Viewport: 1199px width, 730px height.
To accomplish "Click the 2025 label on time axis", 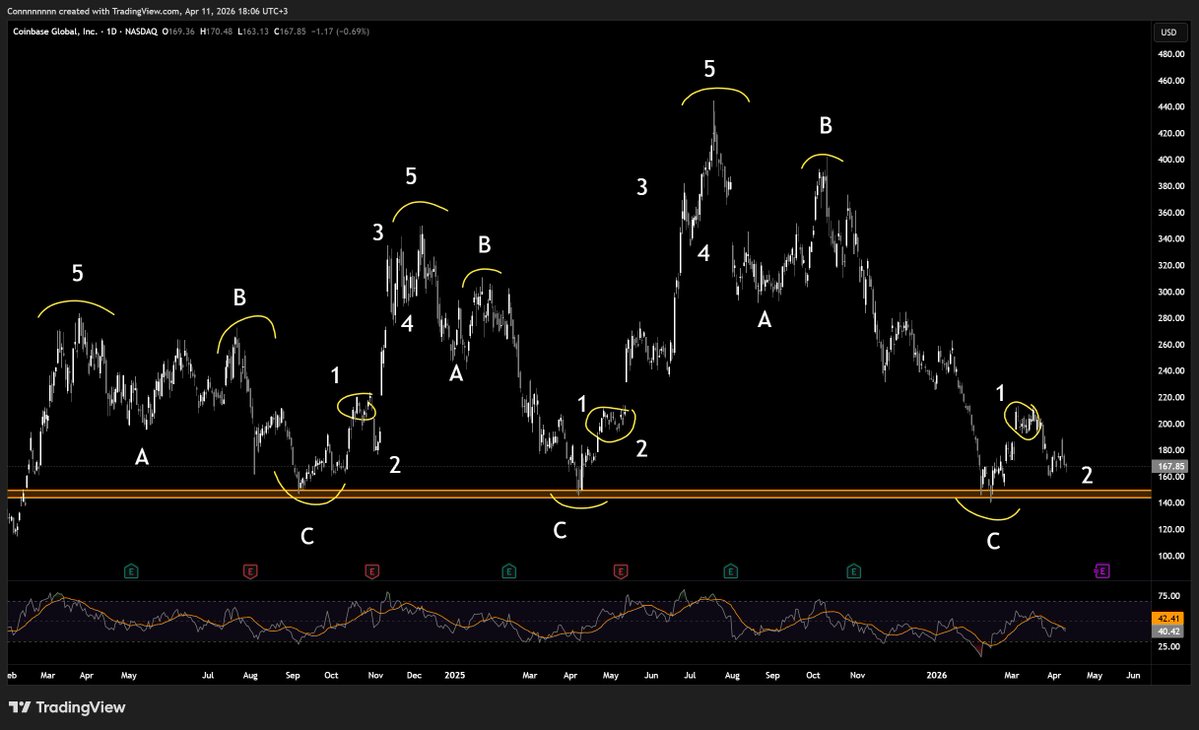I will 454,675.
